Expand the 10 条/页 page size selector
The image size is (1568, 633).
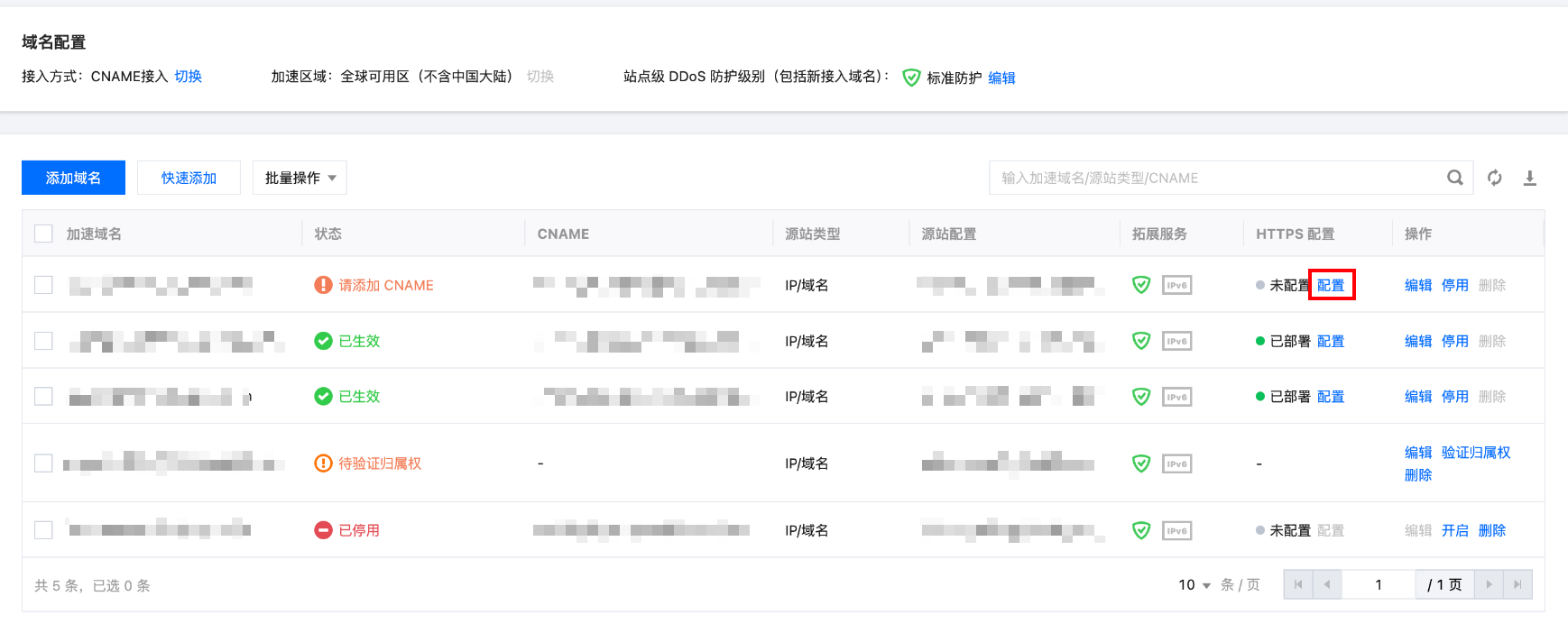pyautogui.click(x=1194, y=585)
